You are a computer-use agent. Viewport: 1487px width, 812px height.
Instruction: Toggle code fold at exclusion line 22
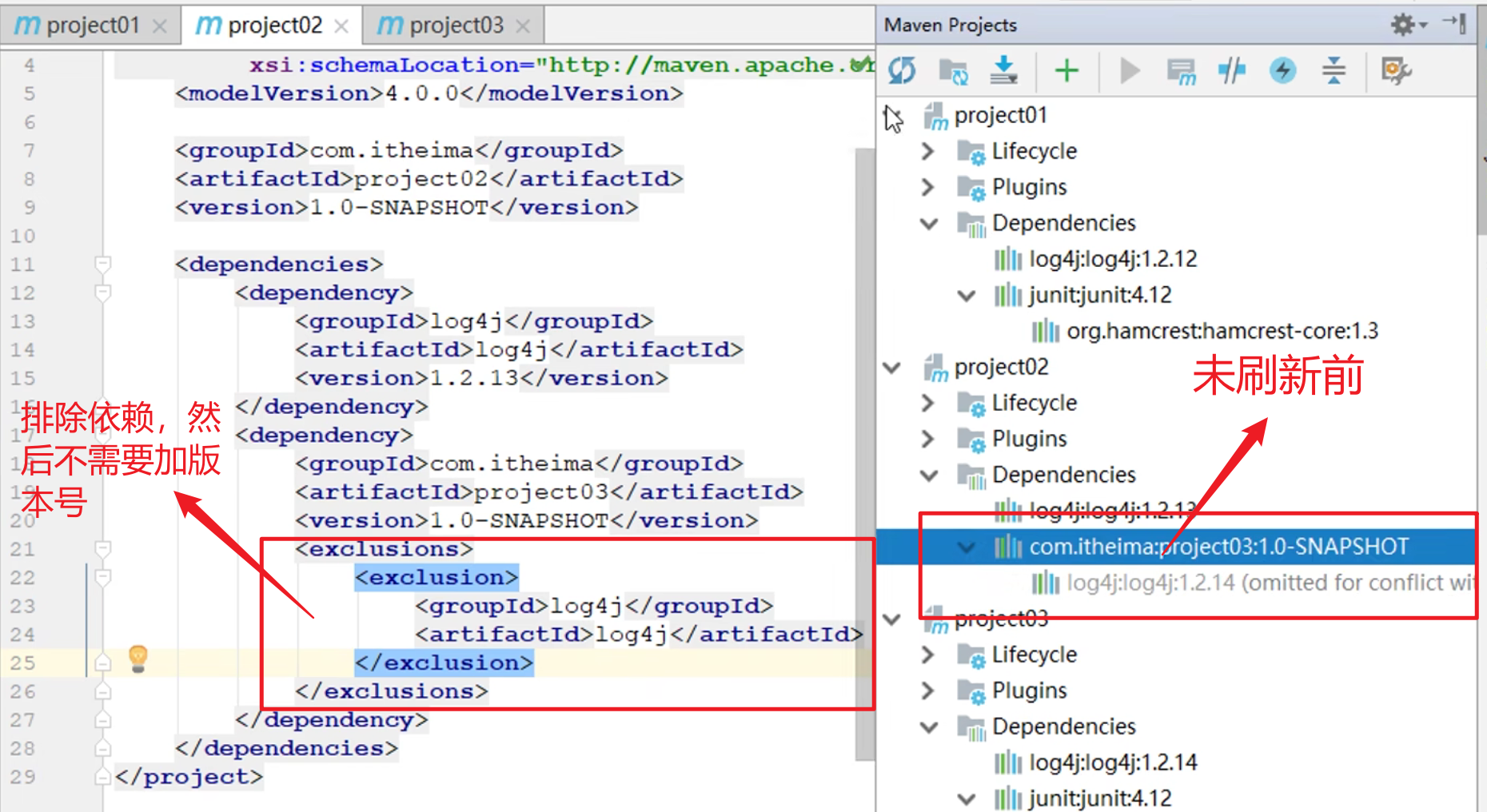102,577
